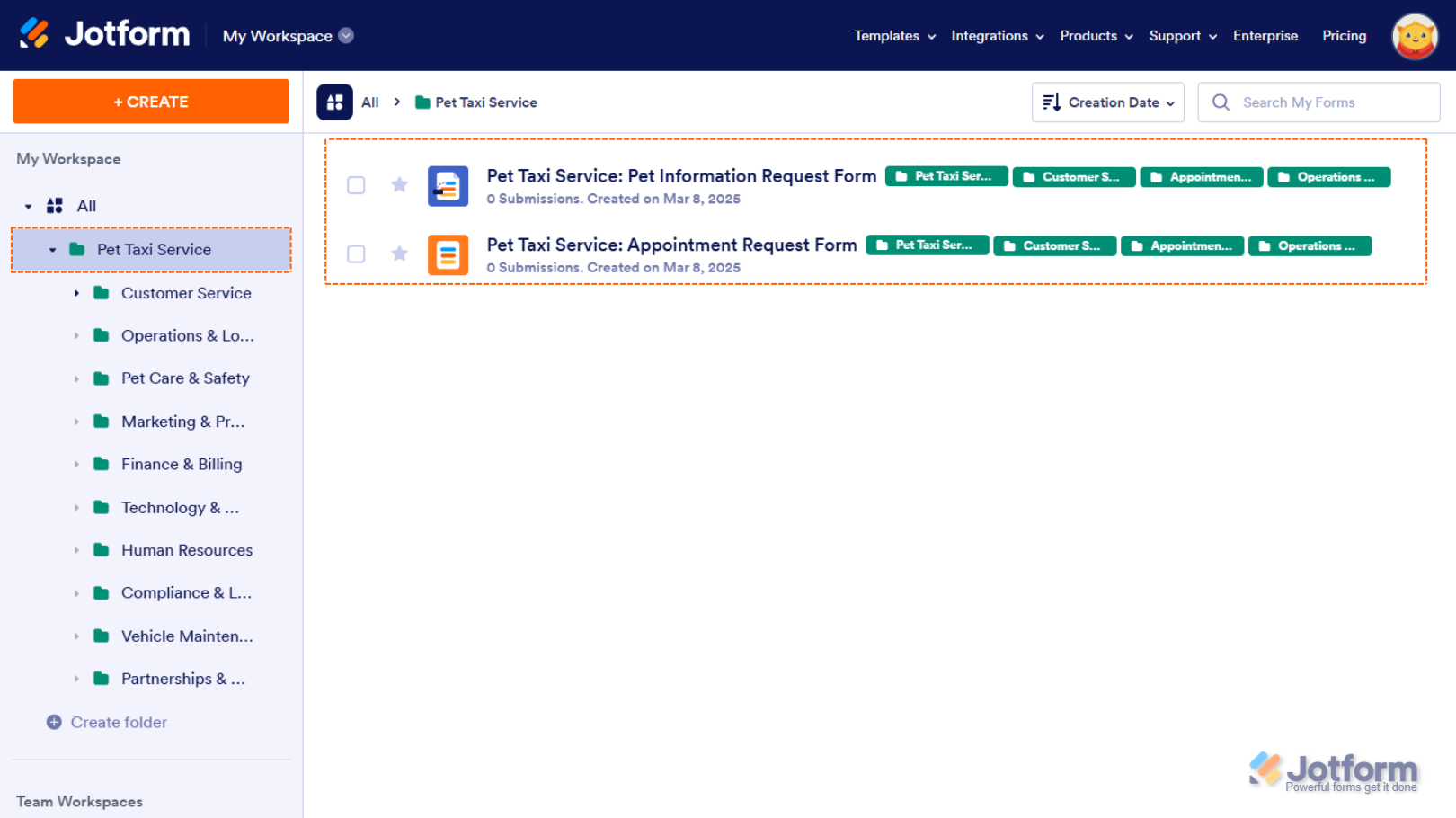Click the sort icon beside Creation Date
Image resolution: width=1456 pixels, height=818 pixels.
tap(1052, 102)
